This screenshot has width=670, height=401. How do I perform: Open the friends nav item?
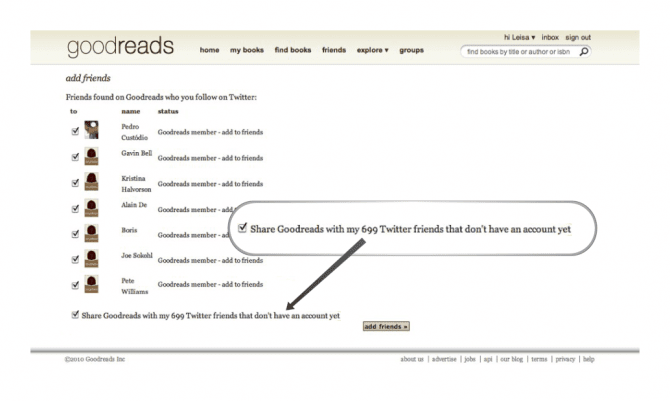[x=334, y=50]
